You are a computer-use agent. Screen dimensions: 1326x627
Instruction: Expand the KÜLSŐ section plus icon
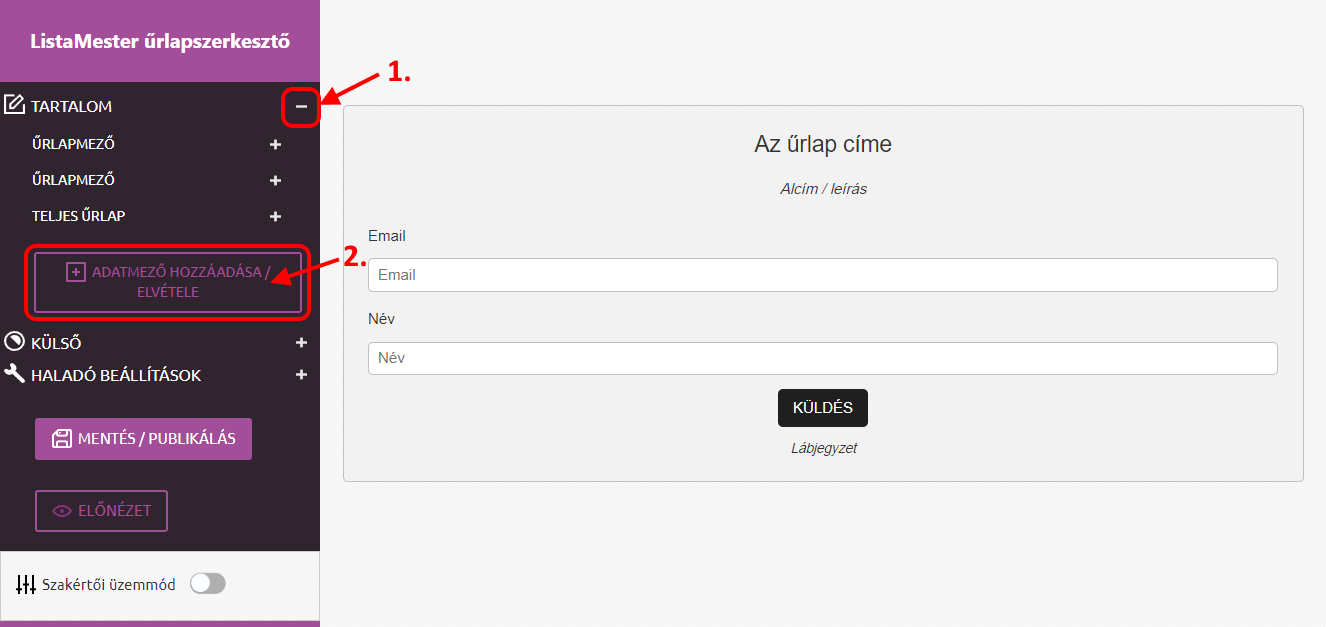[302, 343]
